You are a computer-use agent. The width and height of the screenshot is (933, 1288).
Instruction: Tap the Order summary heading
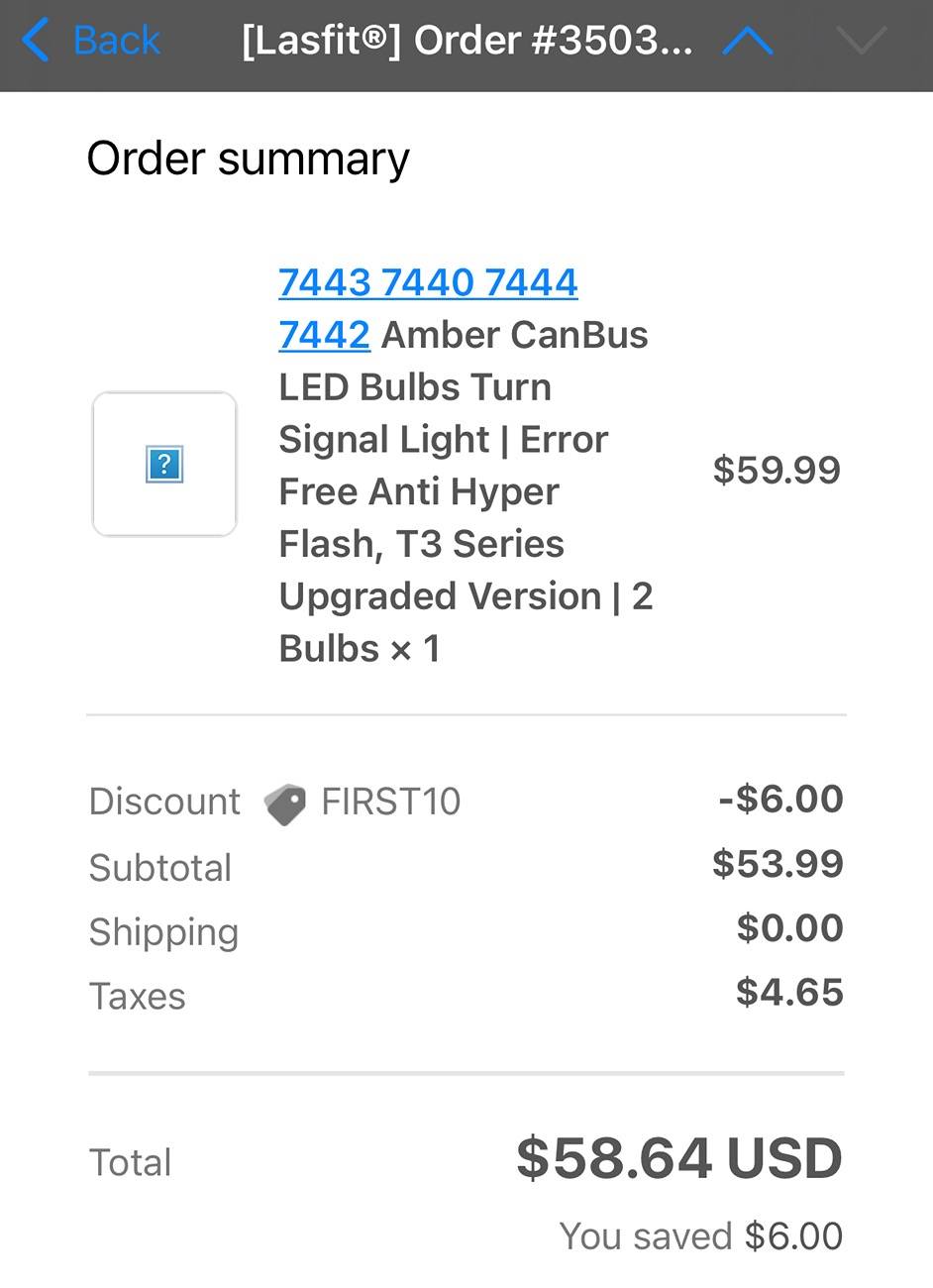tap(248, 161)
